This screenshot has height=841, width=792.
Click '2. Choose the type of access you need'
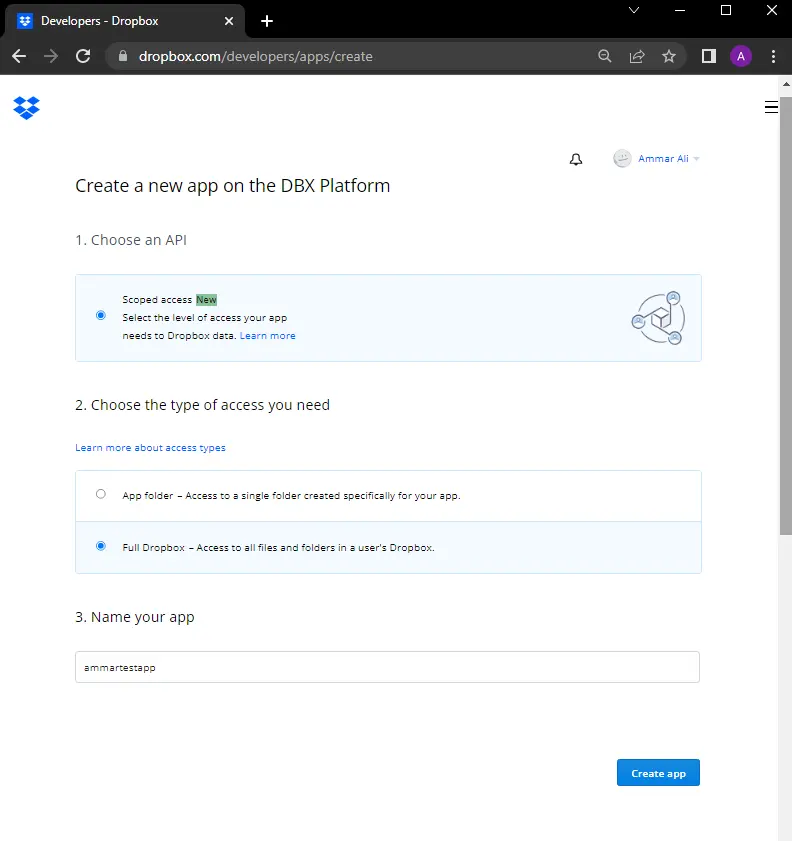(202, 405)
